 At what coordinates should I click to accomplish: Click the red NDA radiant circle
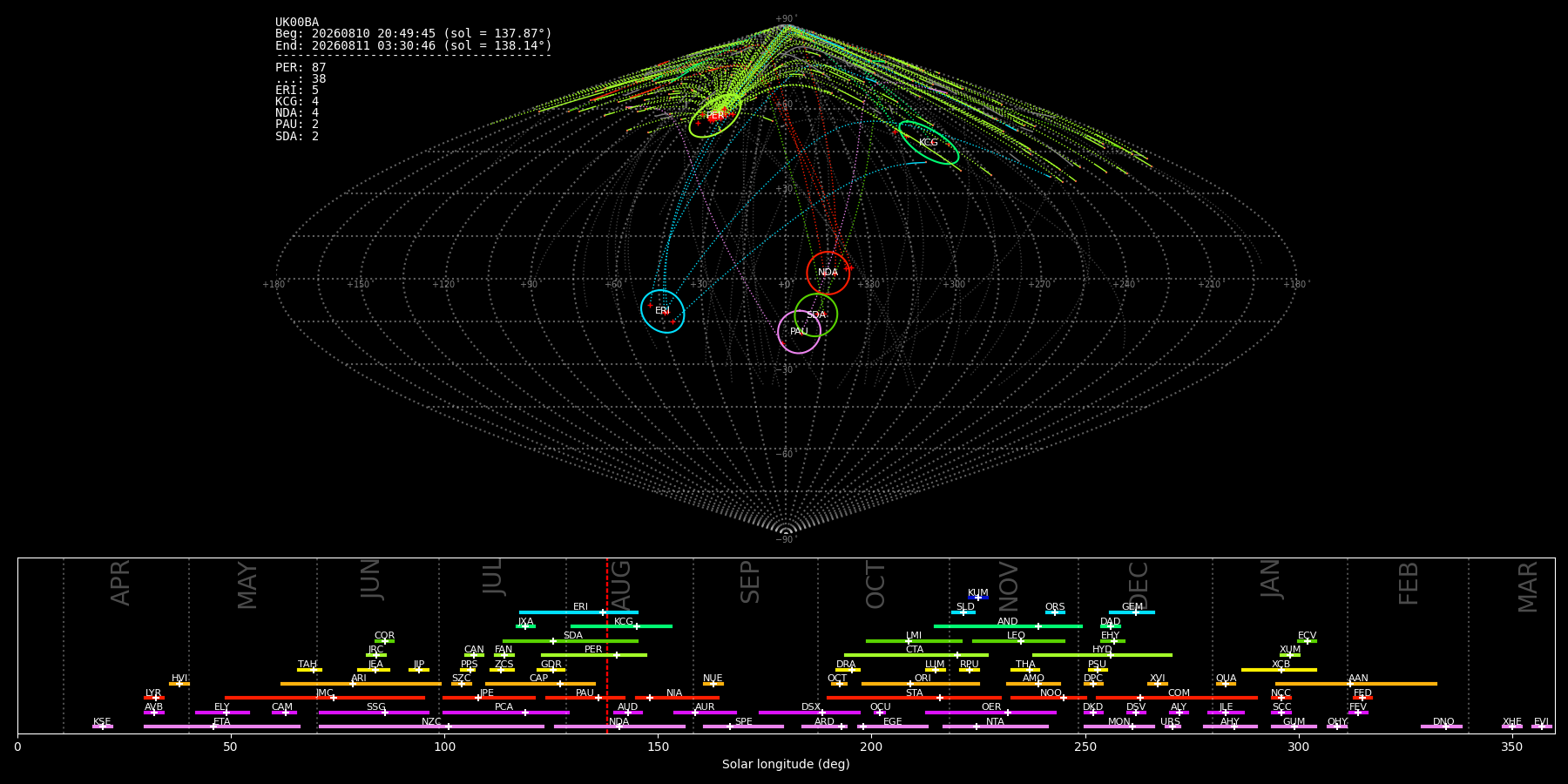coord(828,273)
